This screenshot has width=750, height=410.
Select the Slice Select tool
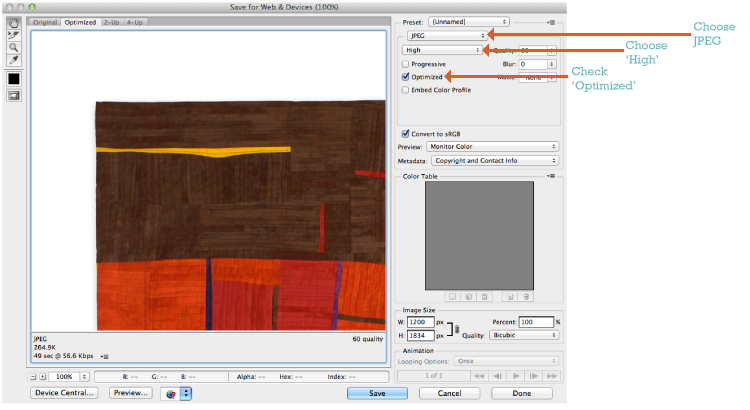13,35
